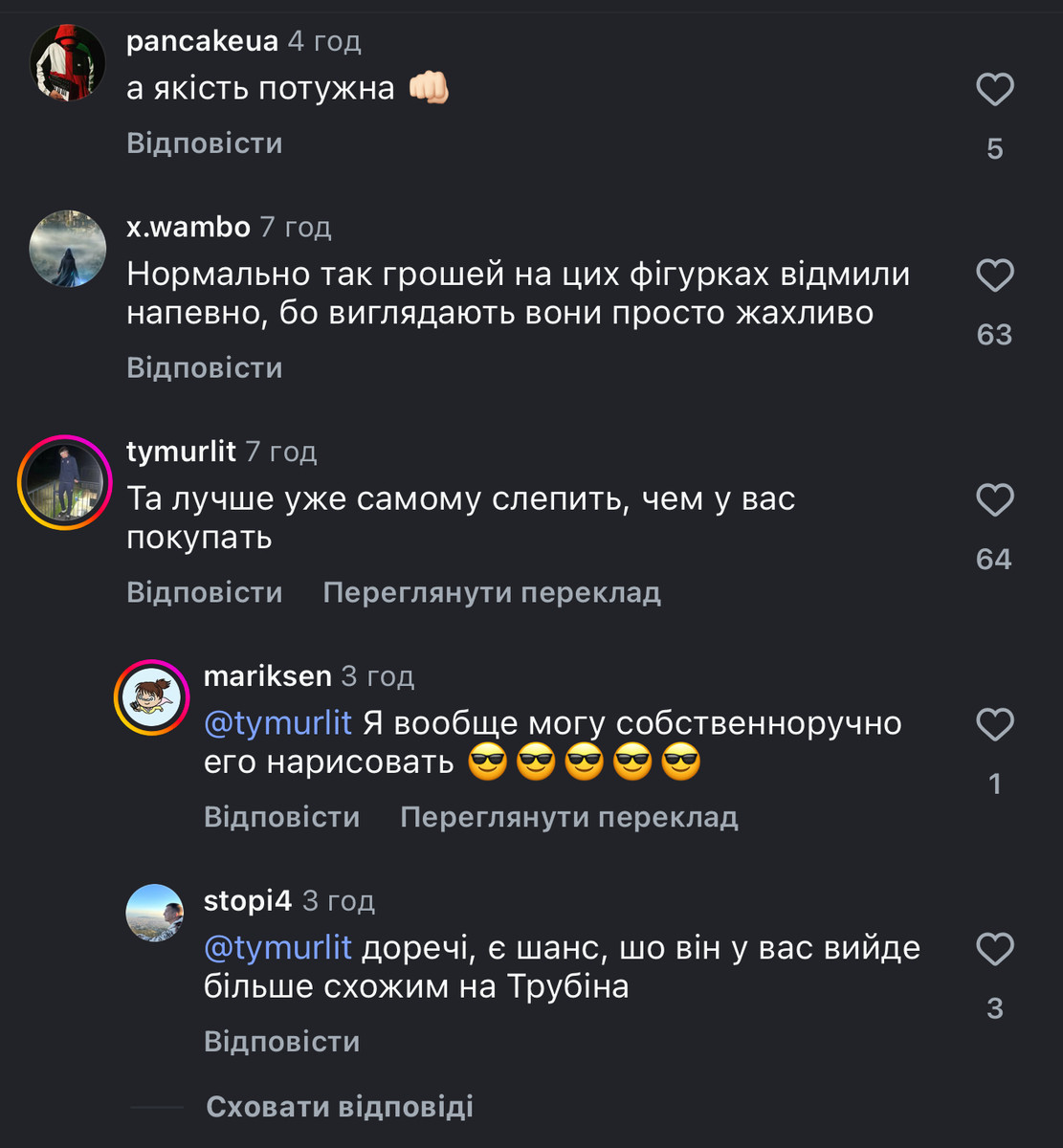Open x.wambo's avatar
This screenshot has height=1148, width=1063.
click(x=68, y=249)
